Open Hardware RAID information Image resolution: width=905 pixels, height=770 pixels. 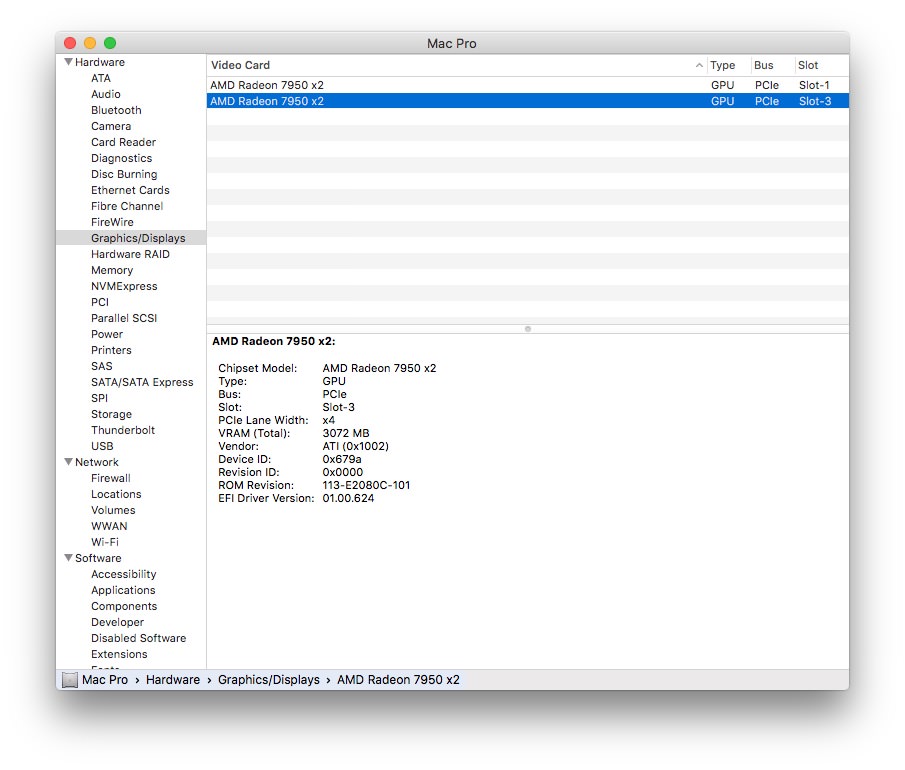point(130,254)
